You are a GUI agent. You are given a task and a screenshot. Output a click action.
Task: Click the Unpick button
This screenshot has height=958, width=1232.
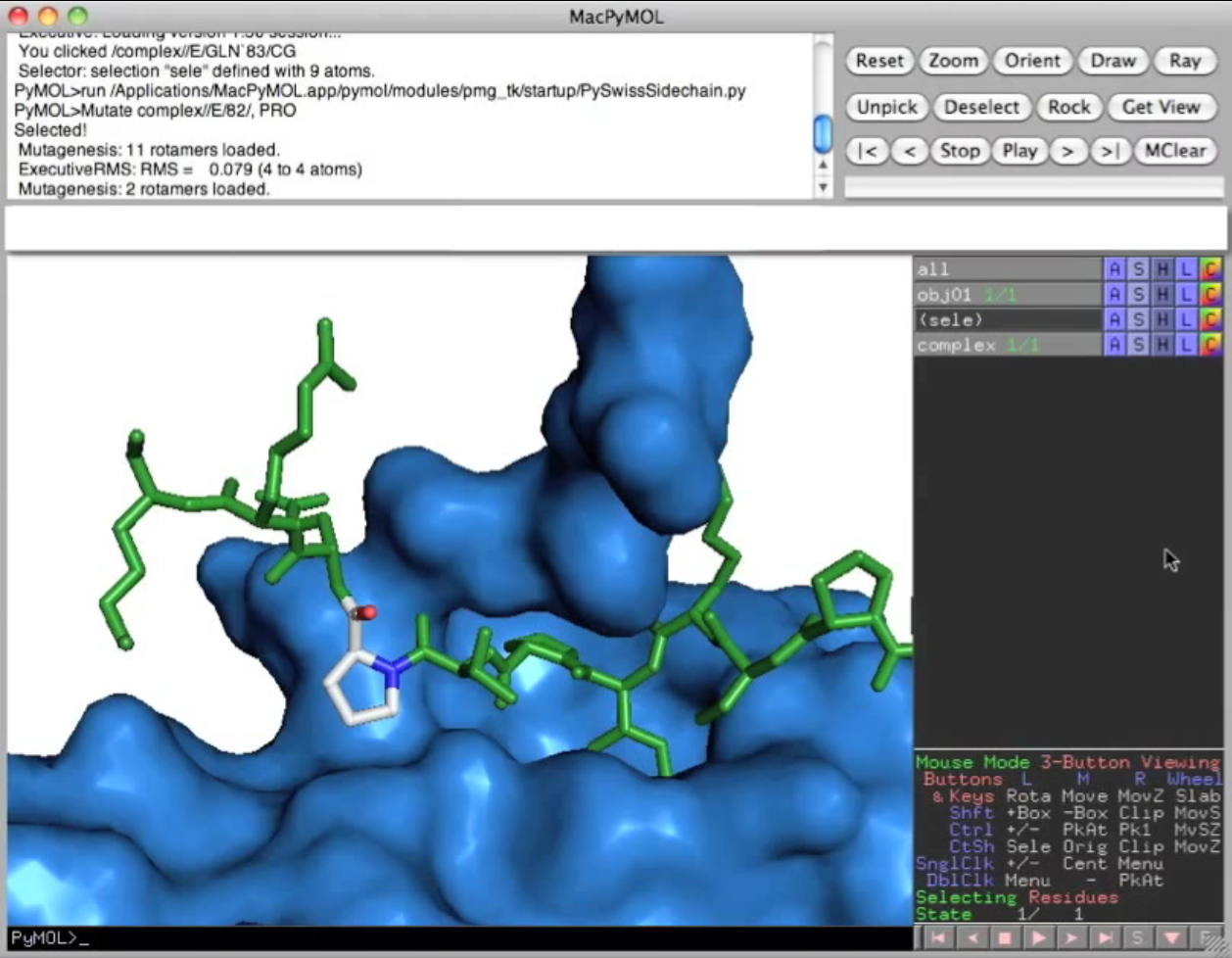[x=886, y=107]
